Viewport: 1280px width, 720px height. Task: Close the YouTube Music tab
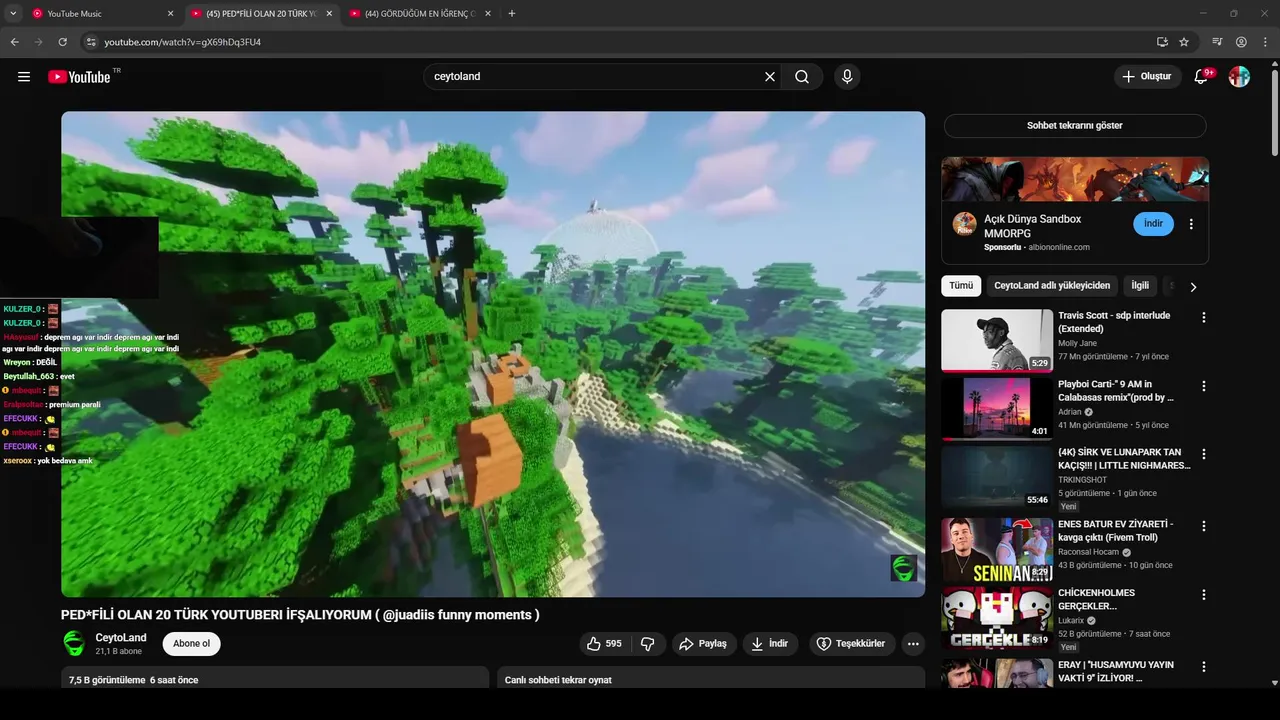[x=170, y=14]
